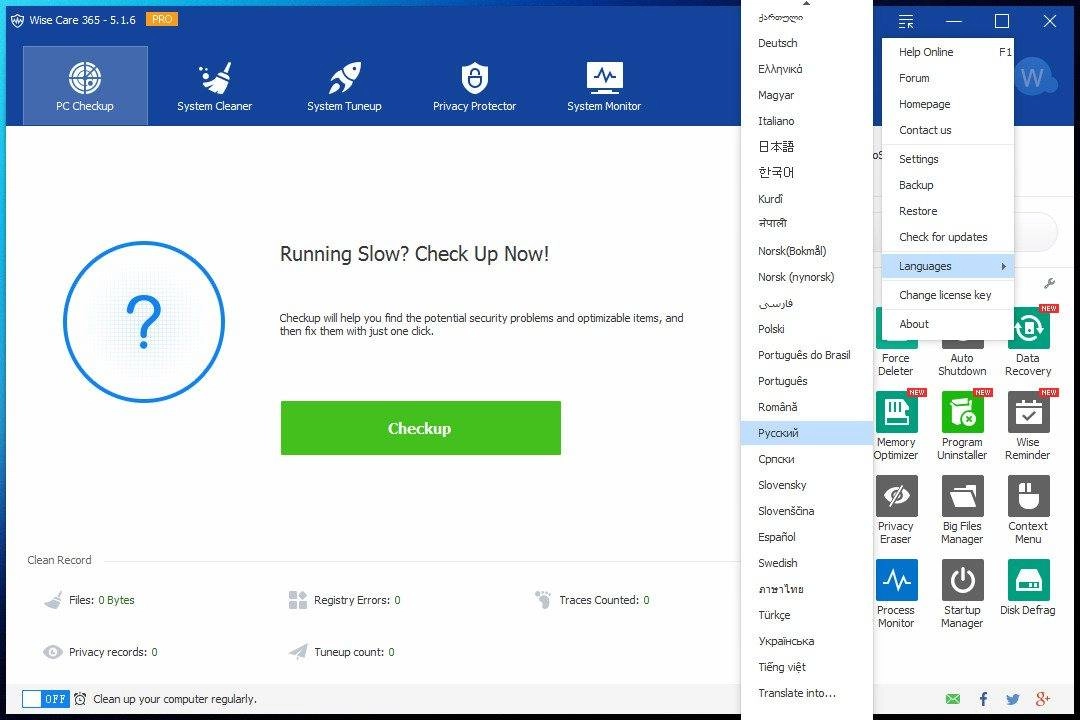Choose Magyar language
The width and height of the screenshot is (1080, 720).
coord(807,95)
